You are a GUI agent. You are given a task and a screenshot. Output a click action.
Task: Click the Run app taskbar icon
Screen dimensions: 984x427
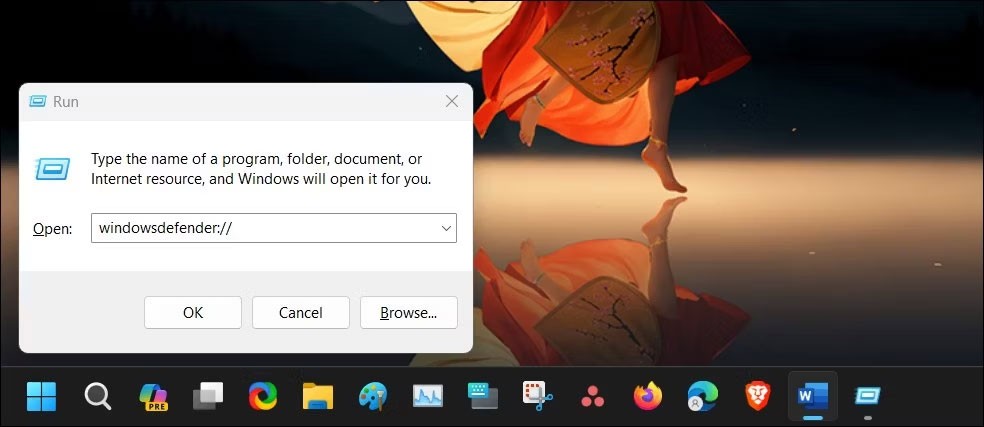coord(867,397)
